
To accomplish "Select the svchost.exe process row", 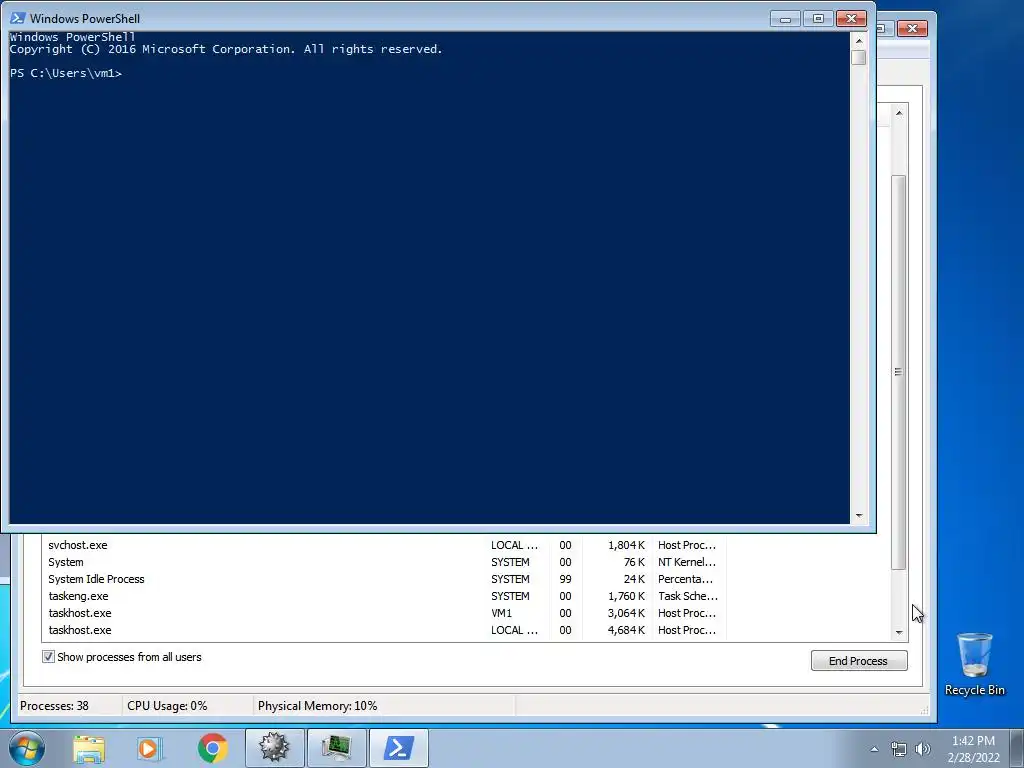I will (383, 545).
